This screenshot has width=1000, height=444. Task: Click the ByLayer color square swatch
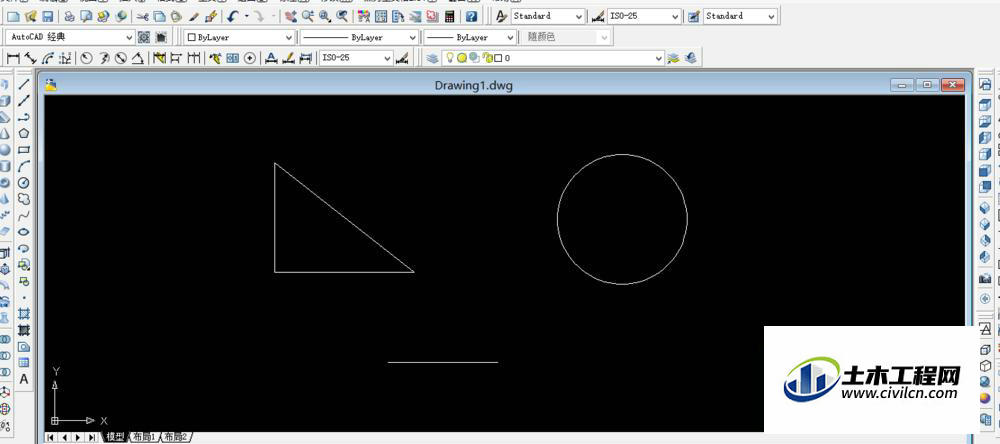pyautogui.click(x=191, y=38)
